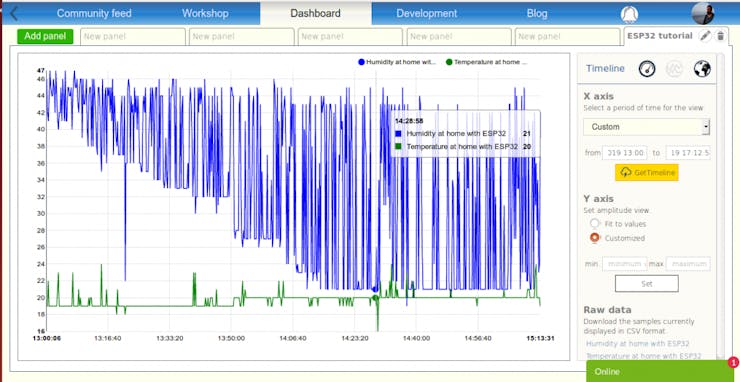Select the greyed-out chart view icon
This screenshot has width=740, height=382.
(x=674, y=69)
